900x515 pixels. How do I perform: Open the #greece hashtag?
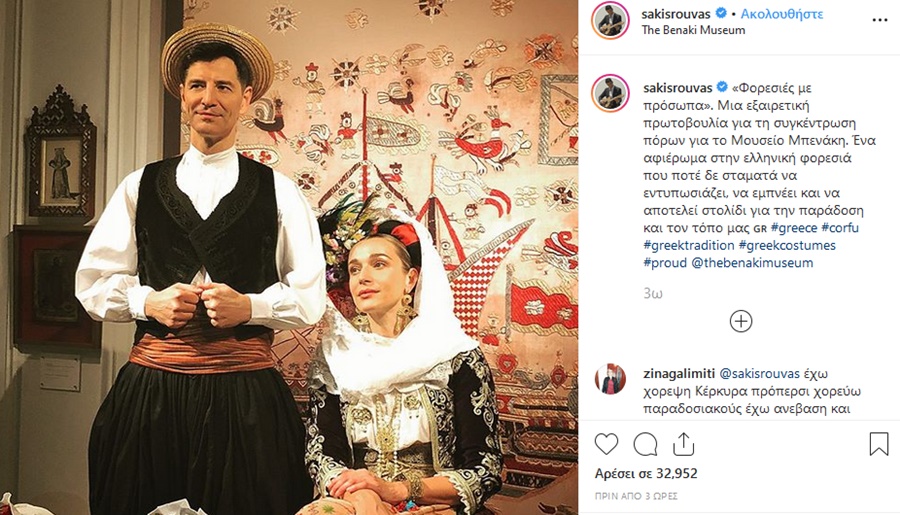click(794, 227)
